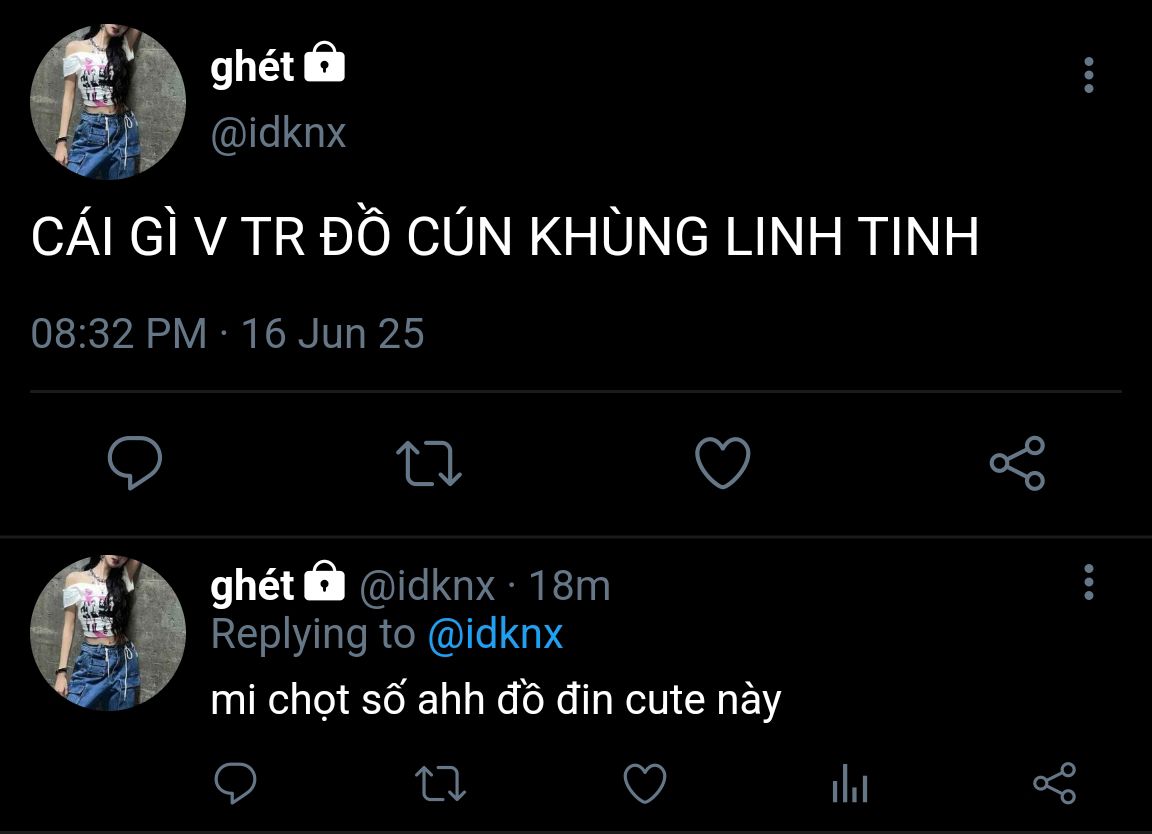Screen dimensions: 1152x834
Task: Open ghét display name on reply tweet
Action: tap(252, 585)
